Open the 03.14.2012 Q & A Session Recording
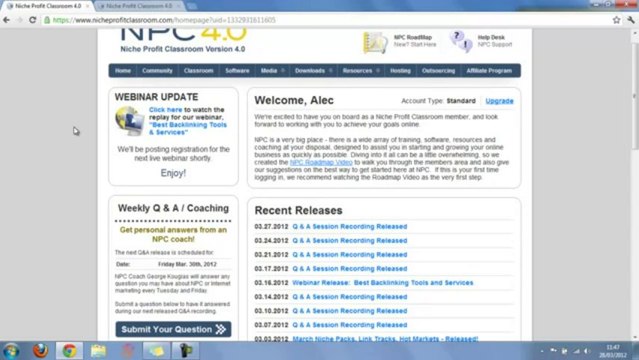Viewport: 639px width, 360px height. click(x=350, y=297)
